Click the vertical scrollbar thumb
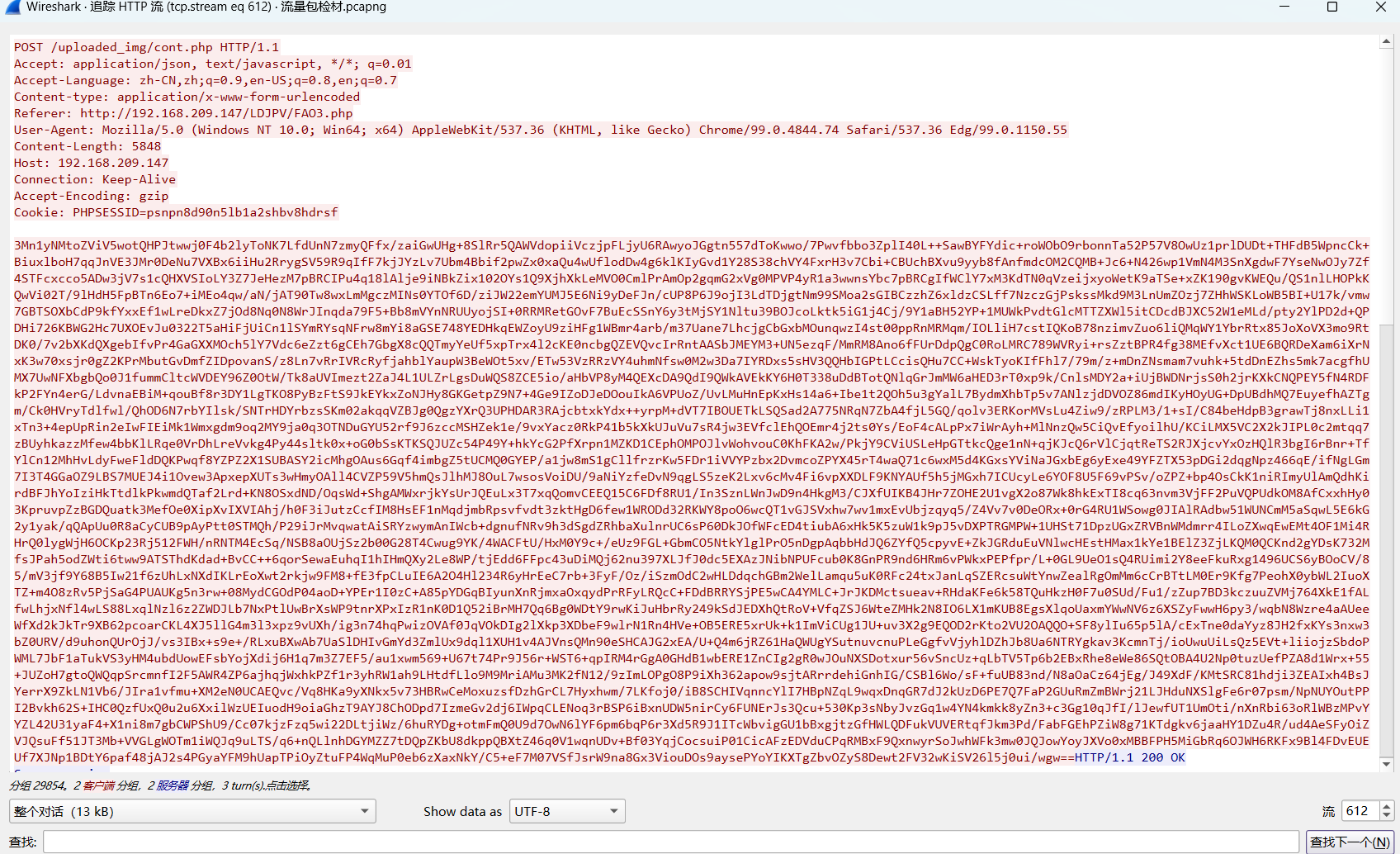This screenshot has width=1400, height=854. point(1387,186)
